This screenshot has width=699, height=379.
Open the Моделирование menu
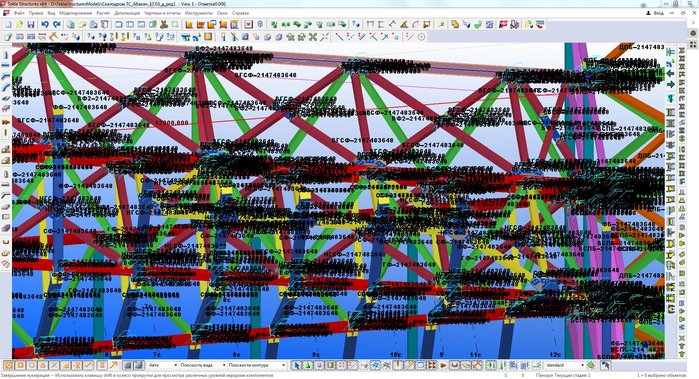[75, 13]
